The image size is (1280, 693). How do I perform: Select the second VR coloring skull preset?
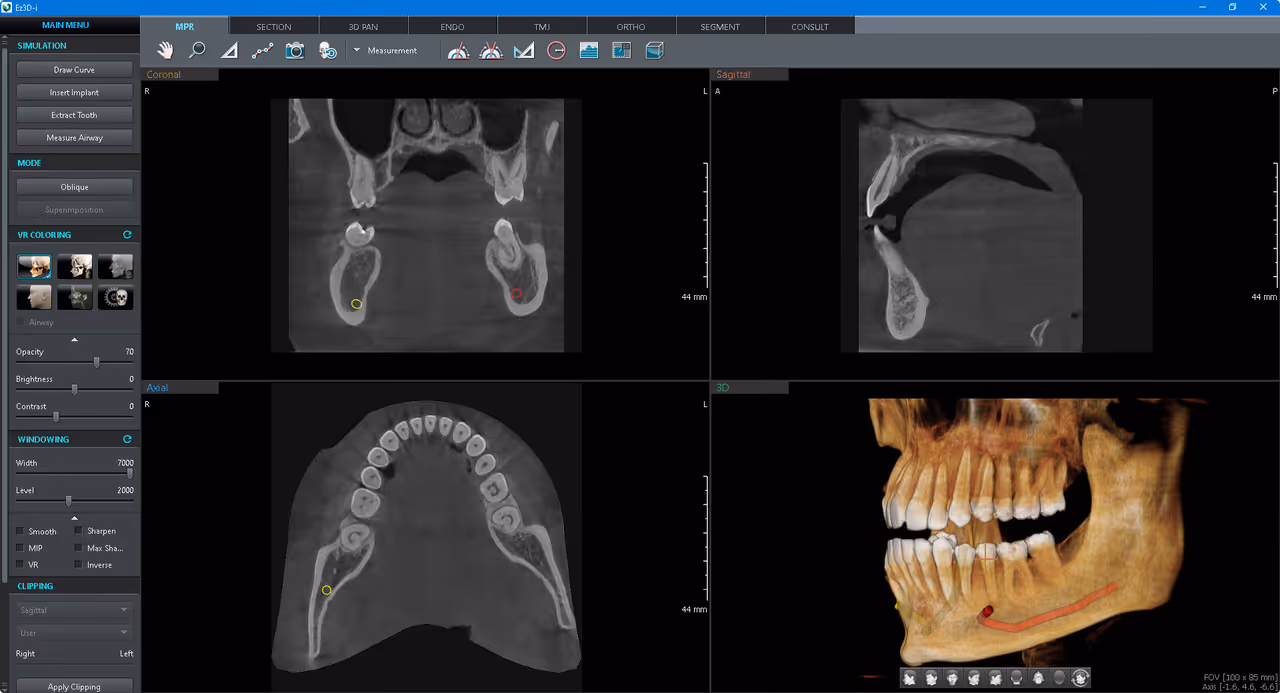(x=75, y=266)
